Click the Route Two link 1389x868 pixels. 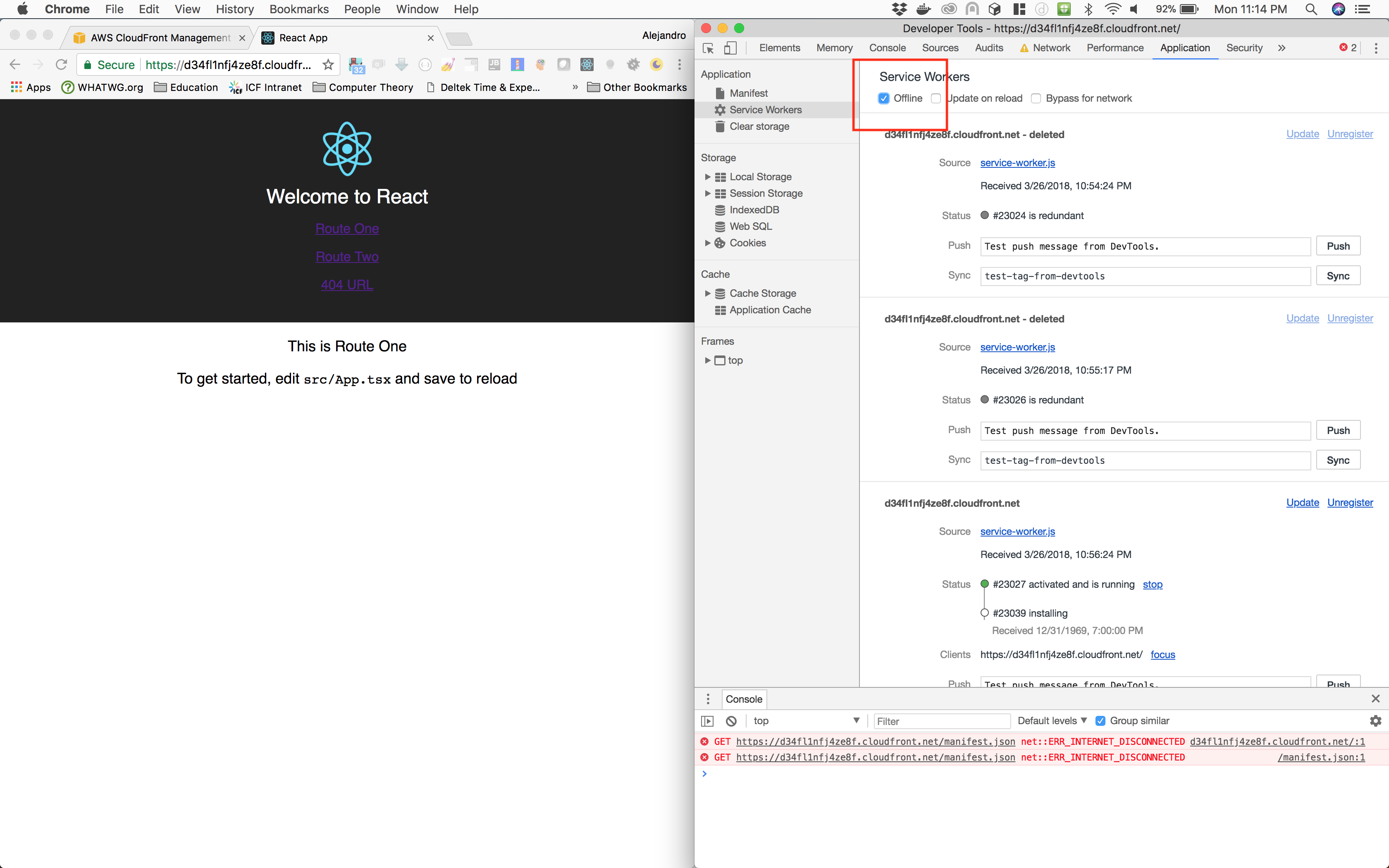coord(347,257)
